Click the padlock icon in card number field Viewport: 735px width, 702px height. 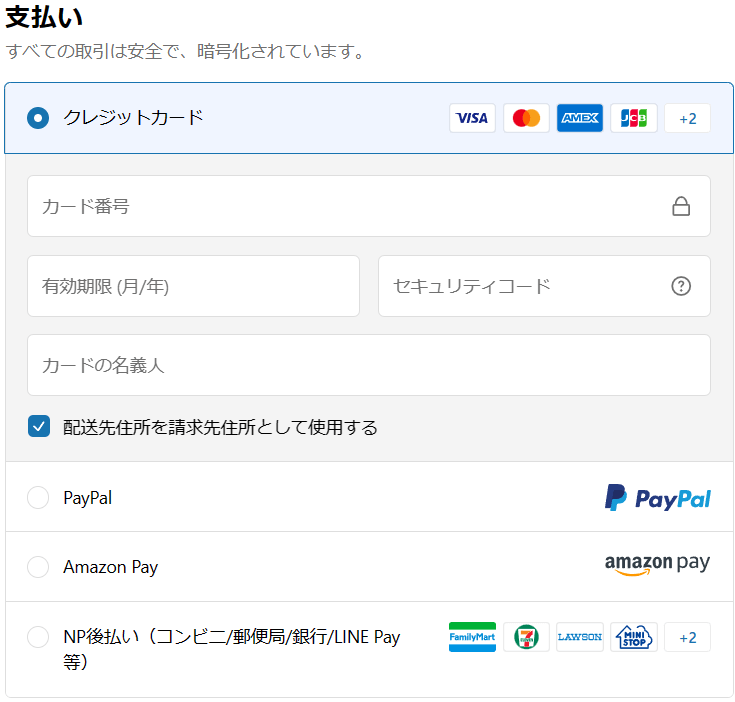click(x=681, y=207)
